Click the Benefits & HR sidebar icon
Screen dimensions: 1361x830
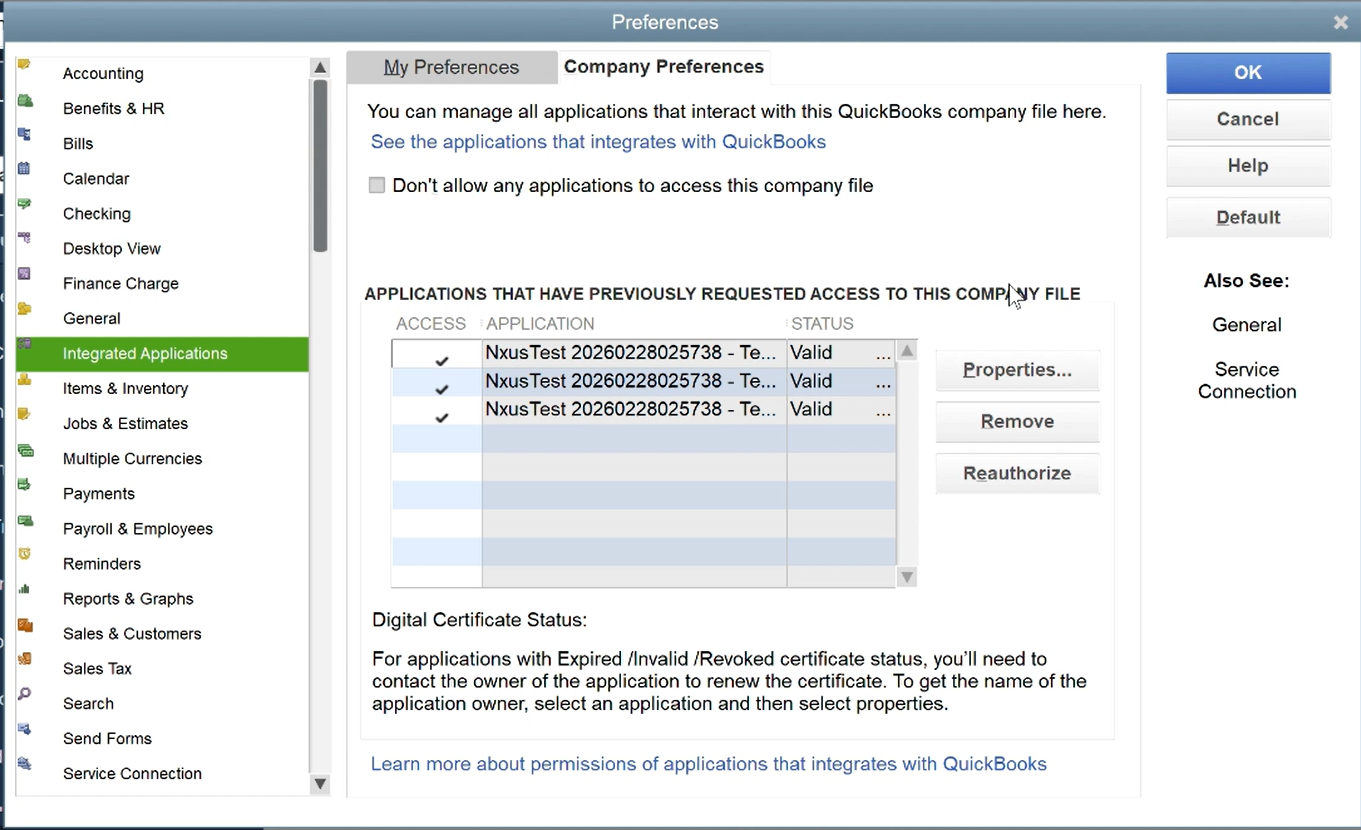click(25, 101)
